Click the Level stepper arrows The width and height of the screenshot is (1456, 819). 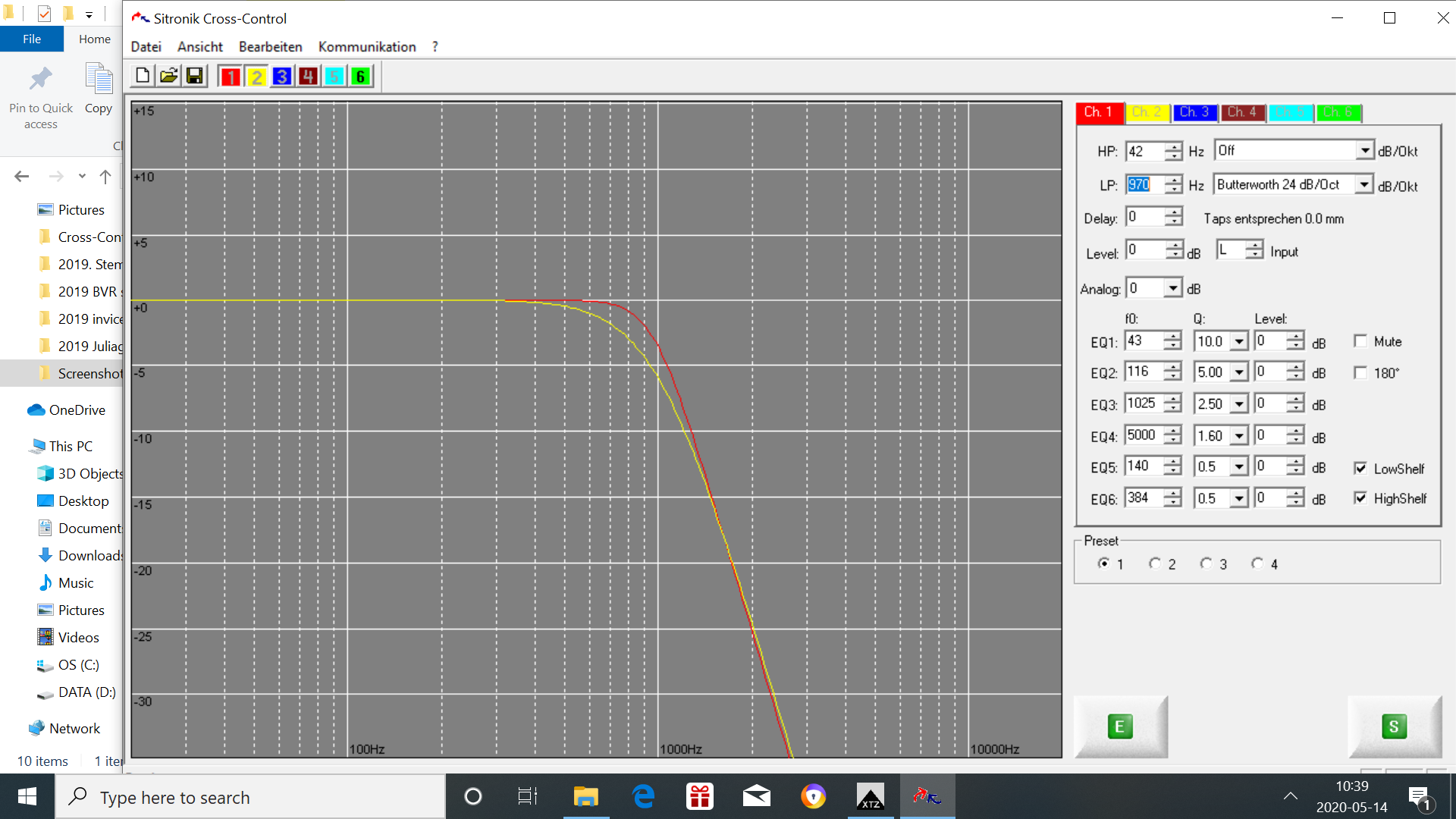pos(1174,250)
